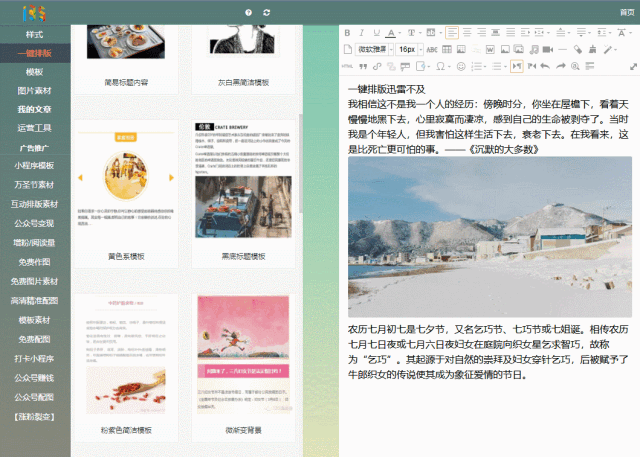The image size is (640, 457).
Task: Click the help question mark icon
Action: tap(248, 12)
